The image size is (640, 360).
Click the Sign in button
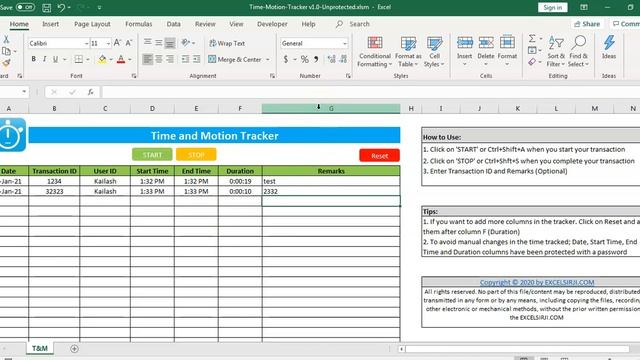(552, 7)
